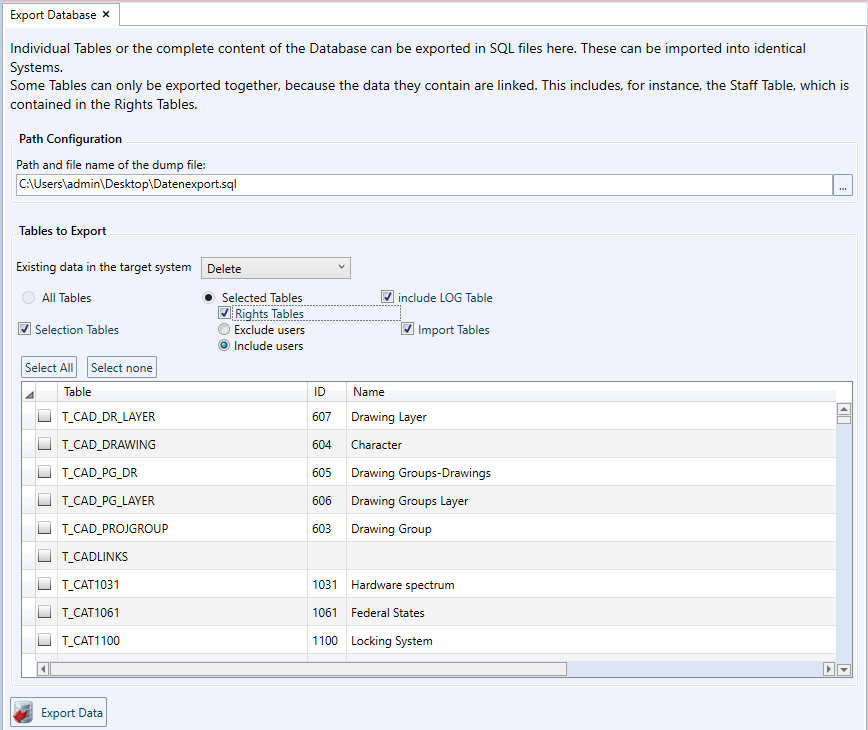Click horizontal scrollbar right arrow
Viewport: 868px width, 730px height.
pos(828,669)
